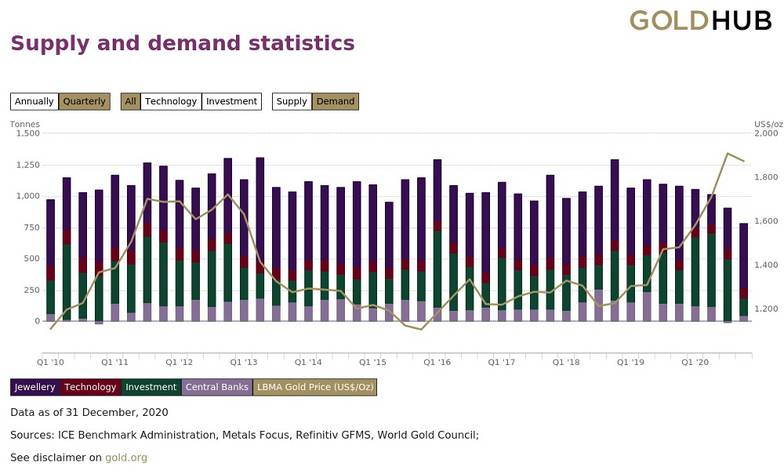Select the Demand data button

pos(335,101)
